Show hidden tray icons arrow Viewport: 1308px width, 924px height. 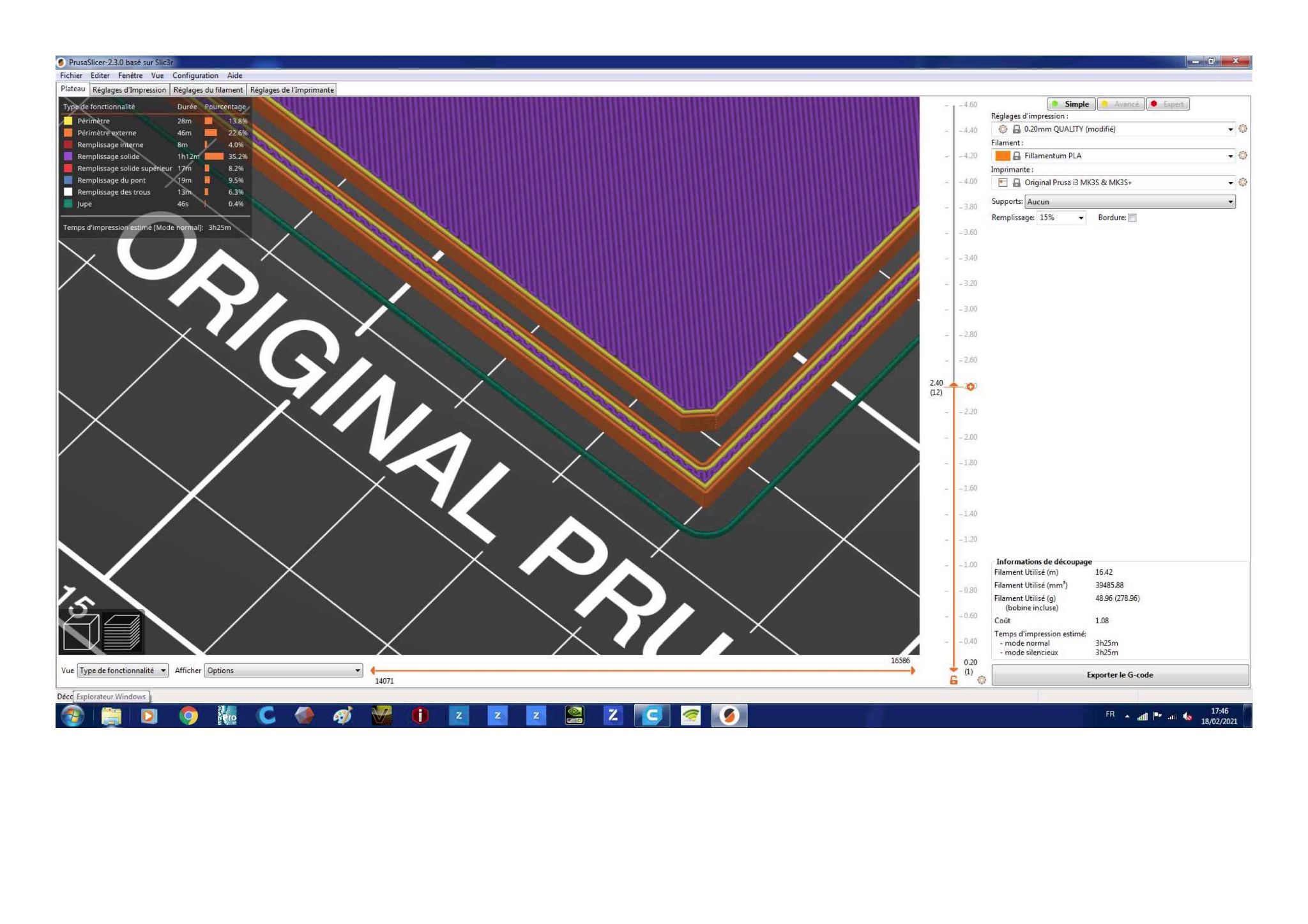(x=1127, y=716)
